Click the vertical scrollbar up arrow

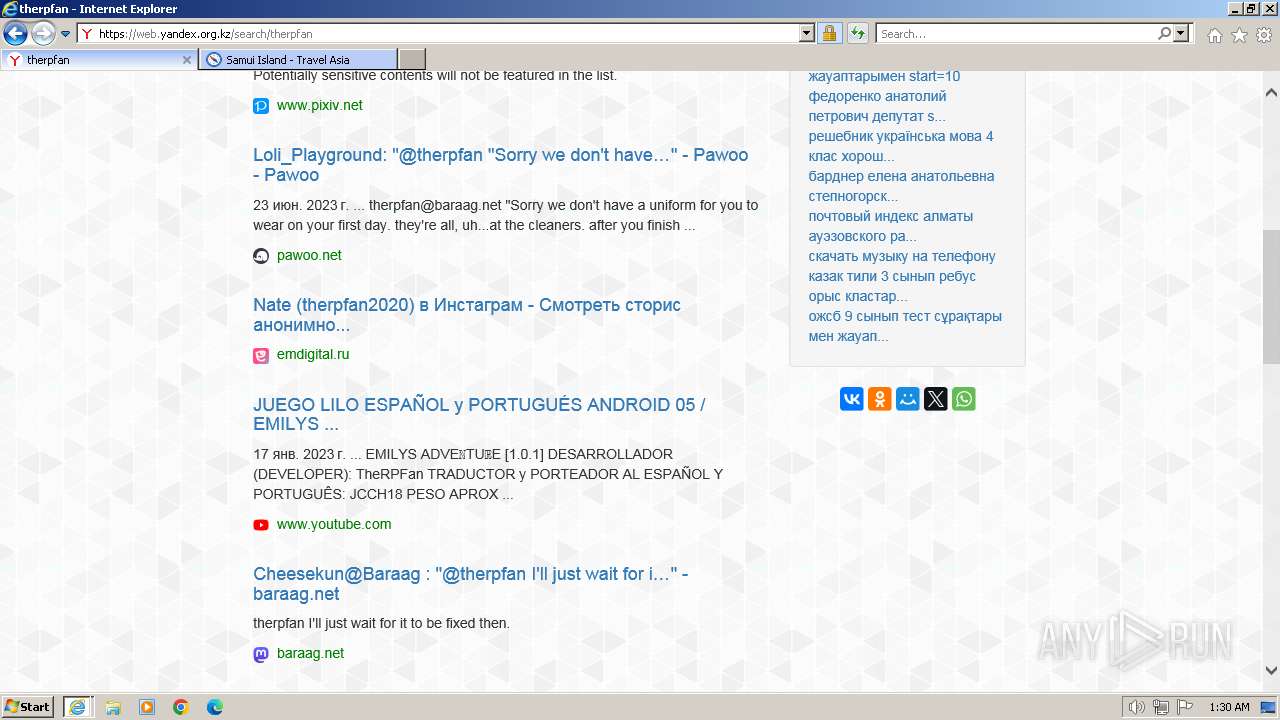[1271, 92]
